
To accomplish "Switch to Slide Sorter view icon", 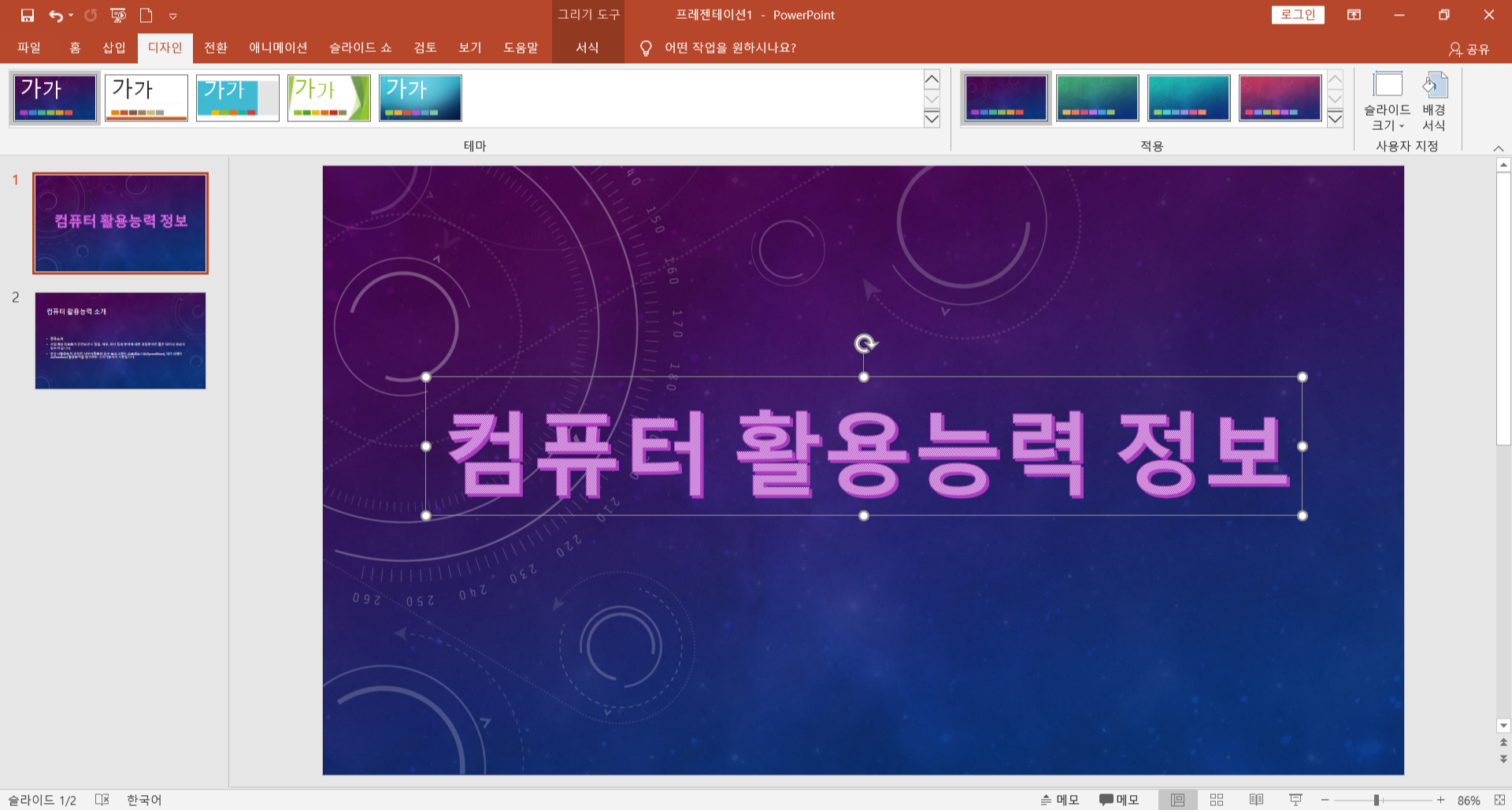I will [x=1217, y=800].
